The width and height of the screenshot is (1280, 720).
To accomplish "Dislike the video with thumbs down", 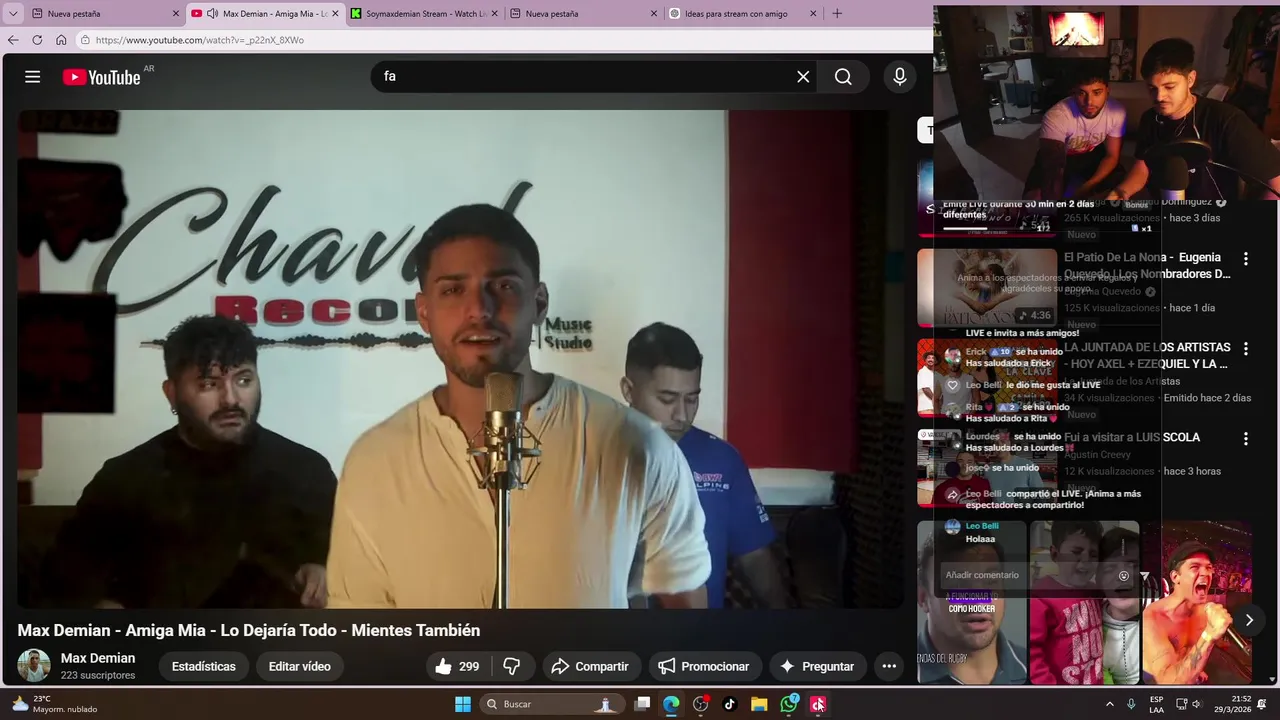I will (512, 666).
